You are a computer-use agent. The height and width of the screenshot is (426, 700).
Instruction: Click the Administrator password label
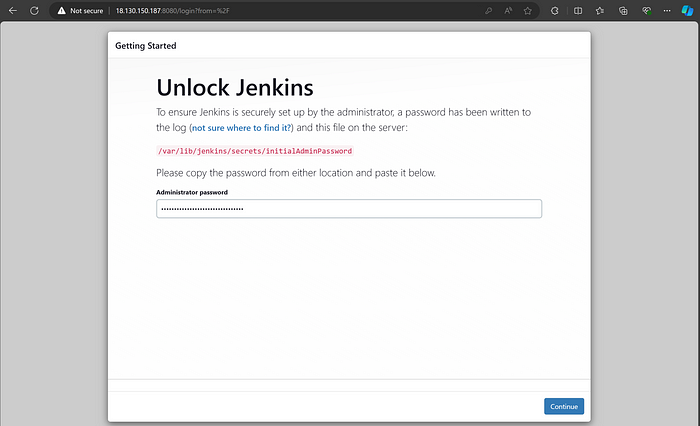192,192
